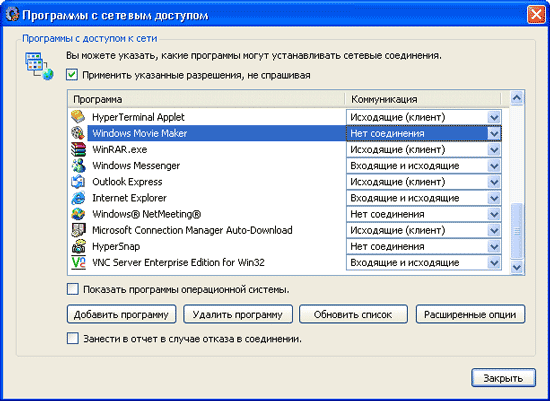Open communication dropdown for Outlook Express
This screenshot has height=401, width=550.
pyautogui.click(x=494, y=182)
